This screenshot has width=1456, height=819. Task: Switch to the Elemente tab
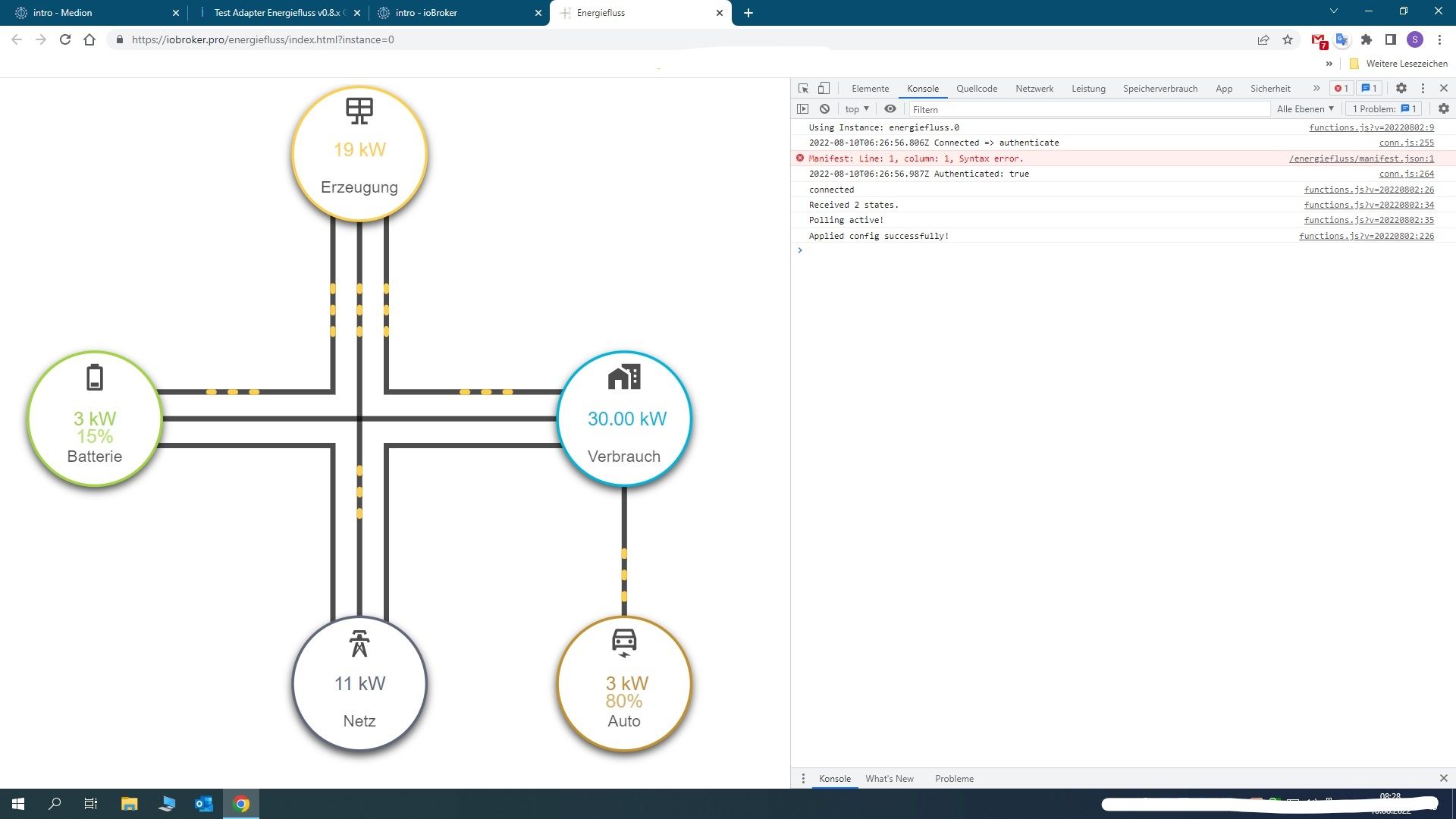870,89
